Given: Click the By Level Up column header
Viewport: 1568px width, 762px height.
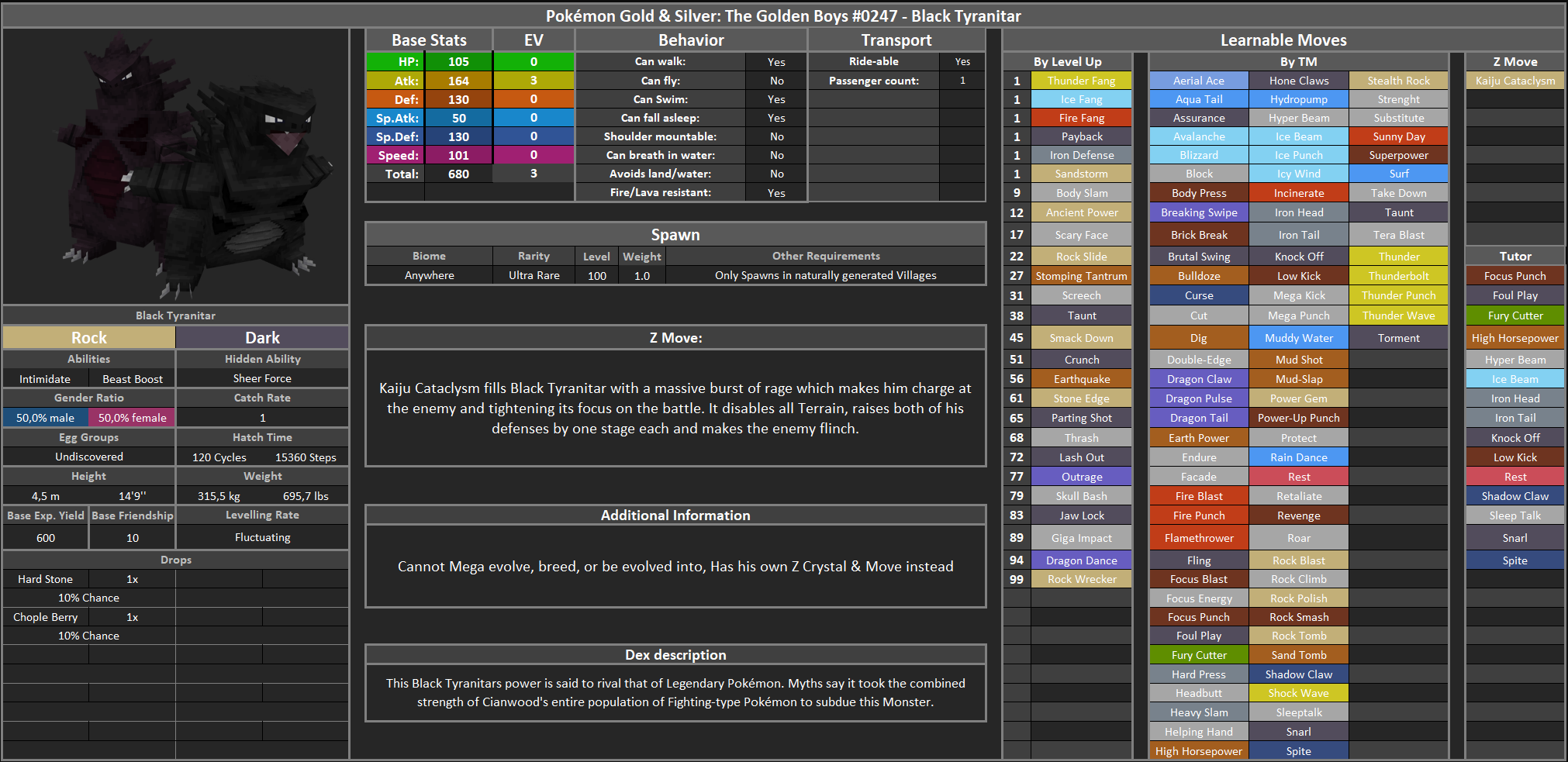Looking at the screenshot, I should coord(1067,62).
